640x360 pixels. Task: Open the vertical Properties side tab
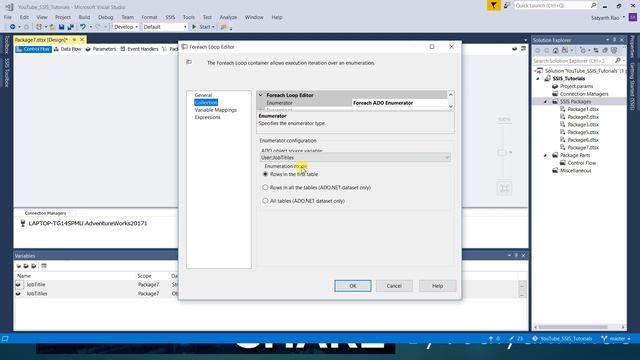coord(632,47)
